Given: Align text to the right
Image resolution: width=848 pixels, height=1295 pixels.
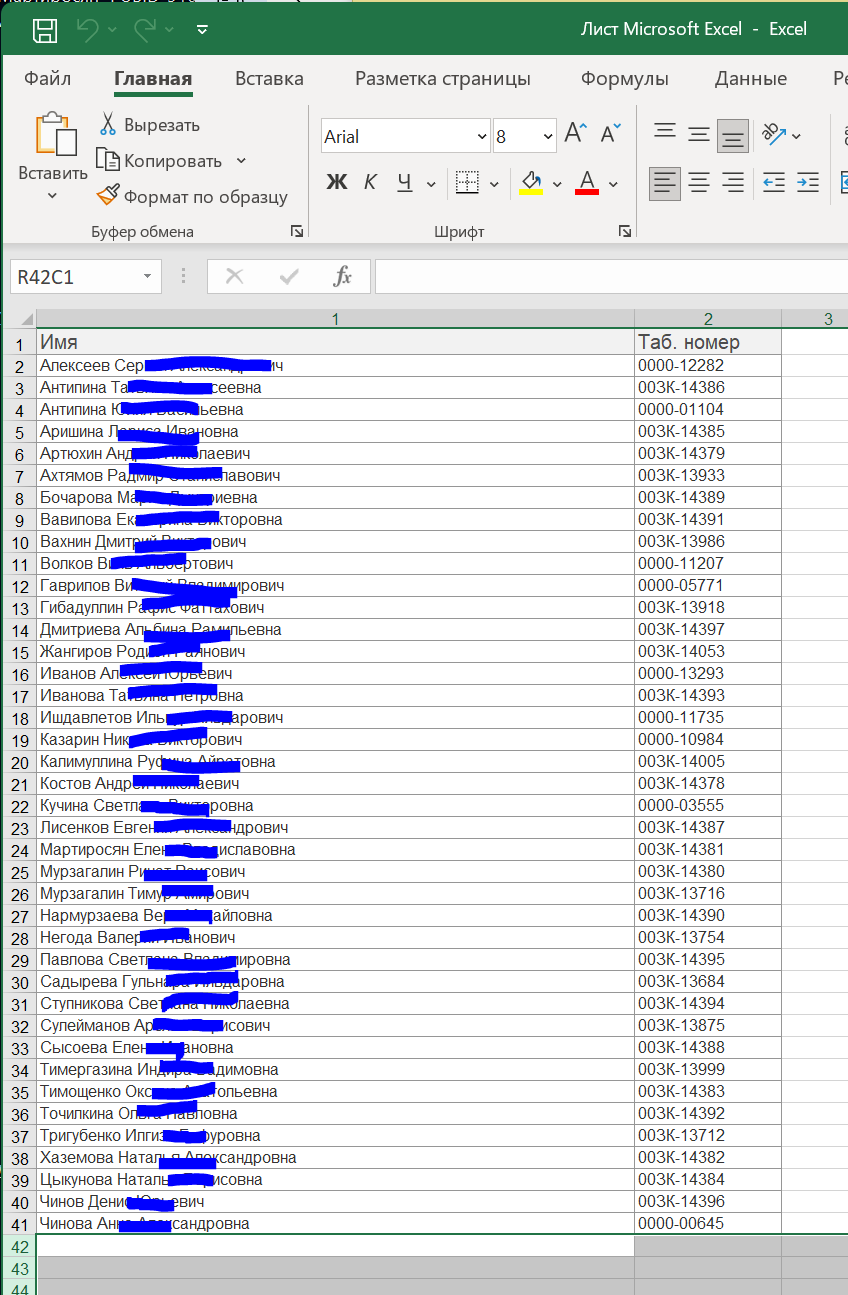Looking at the screenshot, I should 734,182.
